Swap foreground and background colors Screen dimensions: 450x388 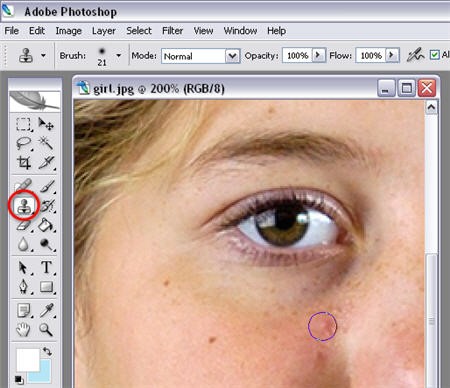47,351
